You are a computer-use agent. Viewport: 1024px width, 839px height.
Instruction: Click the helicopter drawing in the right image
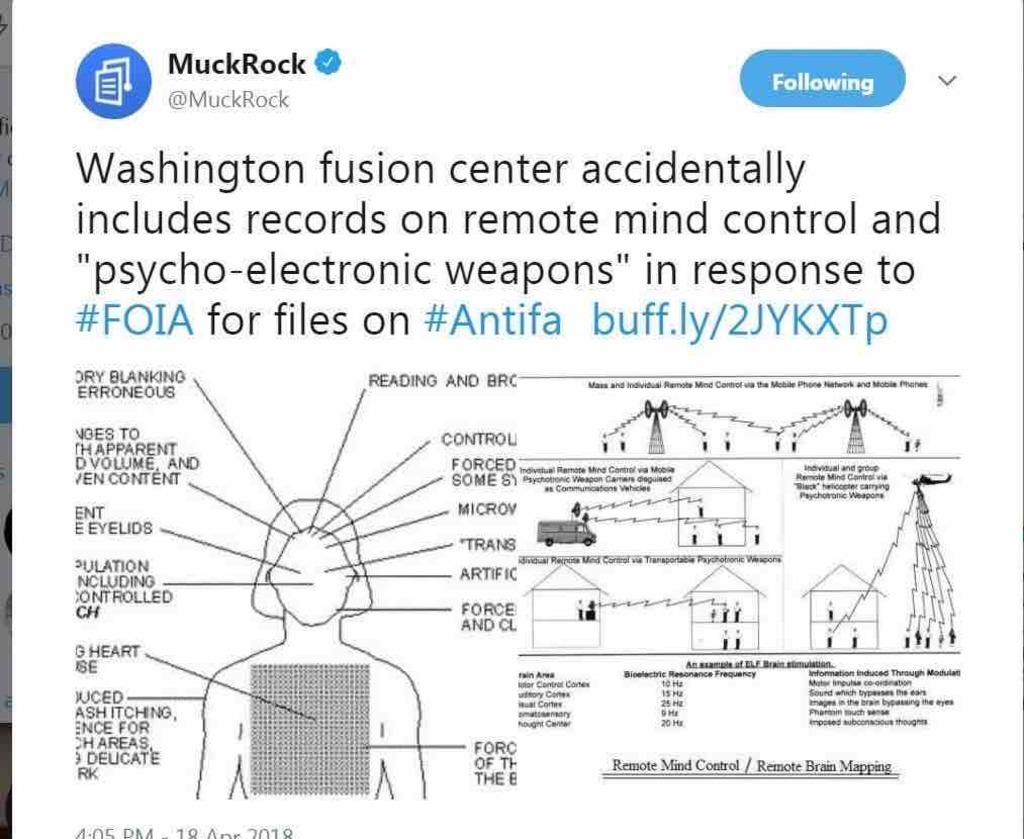pos(935,481)
